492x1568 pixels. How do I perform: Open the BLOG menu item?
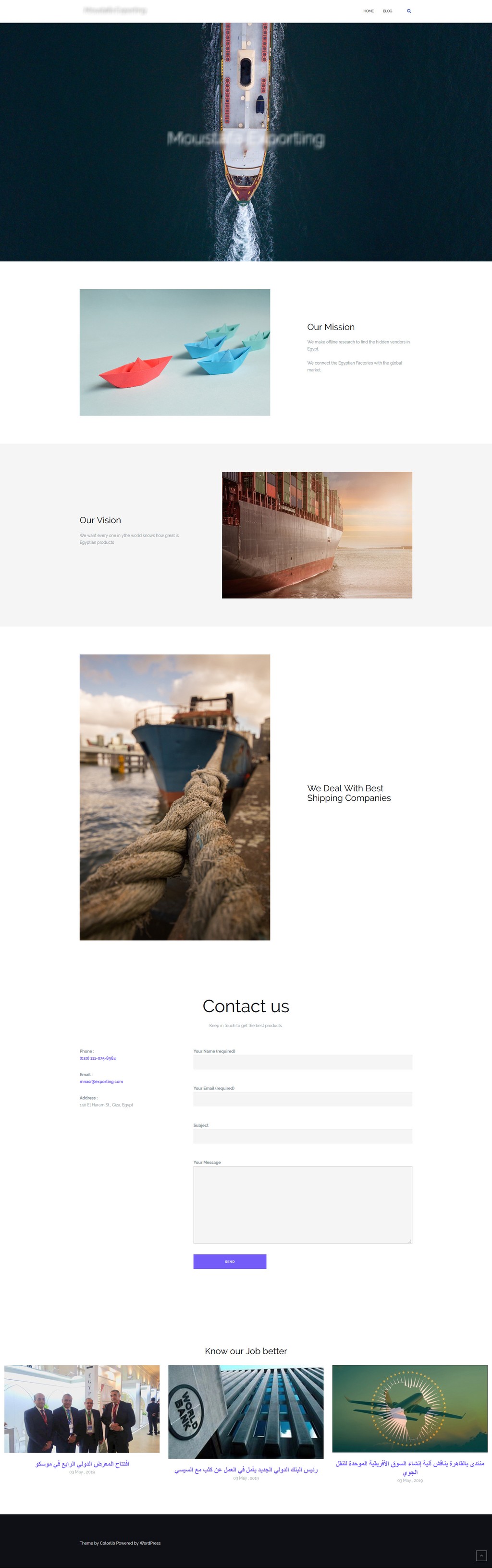387,11
